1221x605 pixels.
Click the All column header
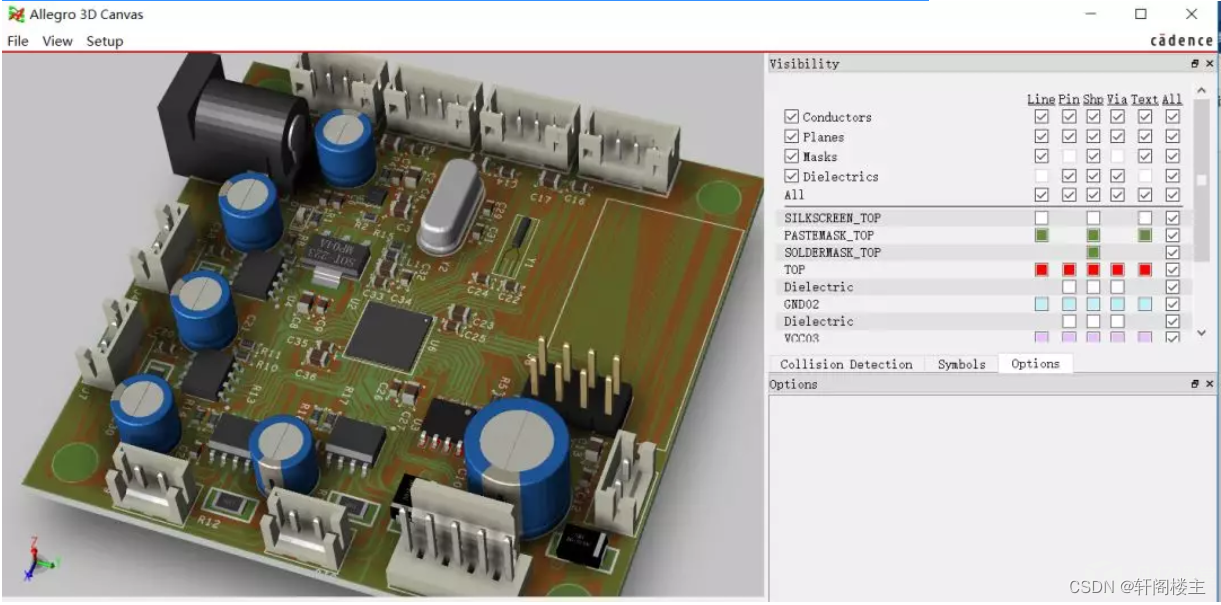tap(1172, 99)
